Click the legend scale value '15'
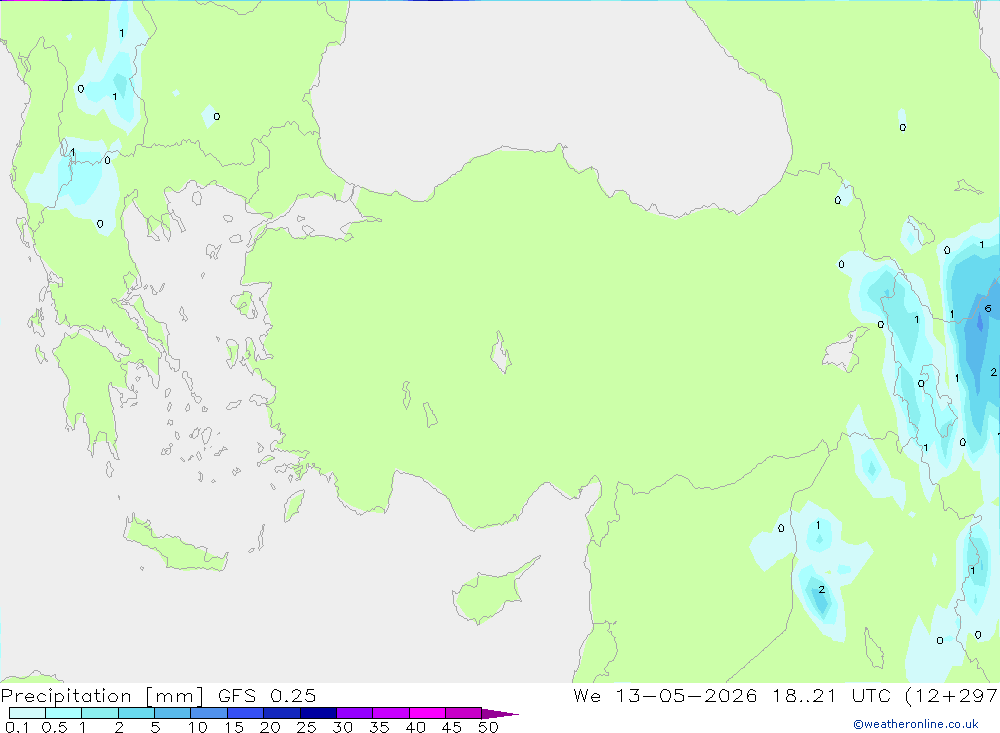 click(x=234, y=727)
